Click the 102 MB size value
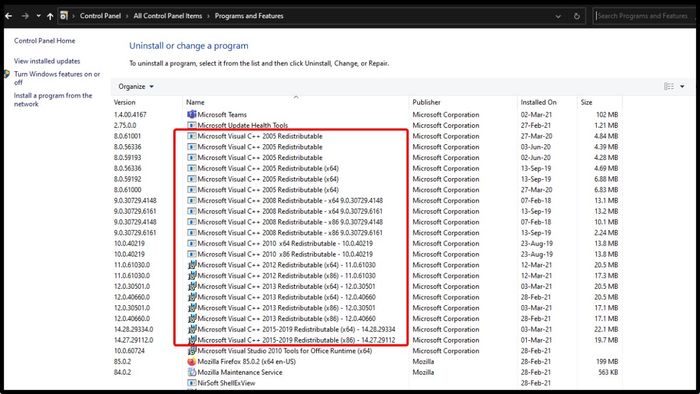Image resolution: width=700 pixels, height=394 pixels. pos(607,115)
